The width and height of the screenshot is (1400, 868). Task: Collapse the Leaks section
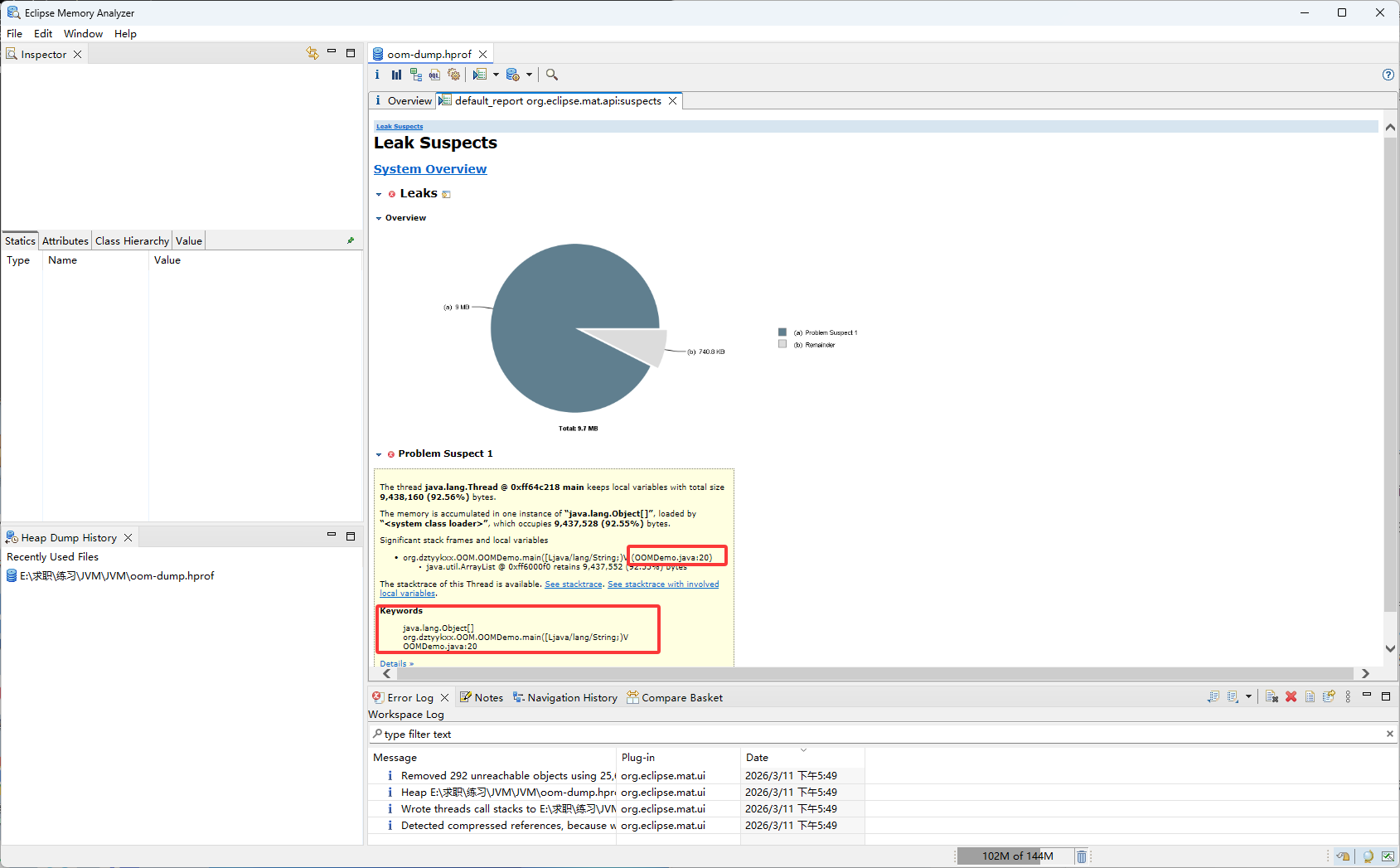coord(379,194)
